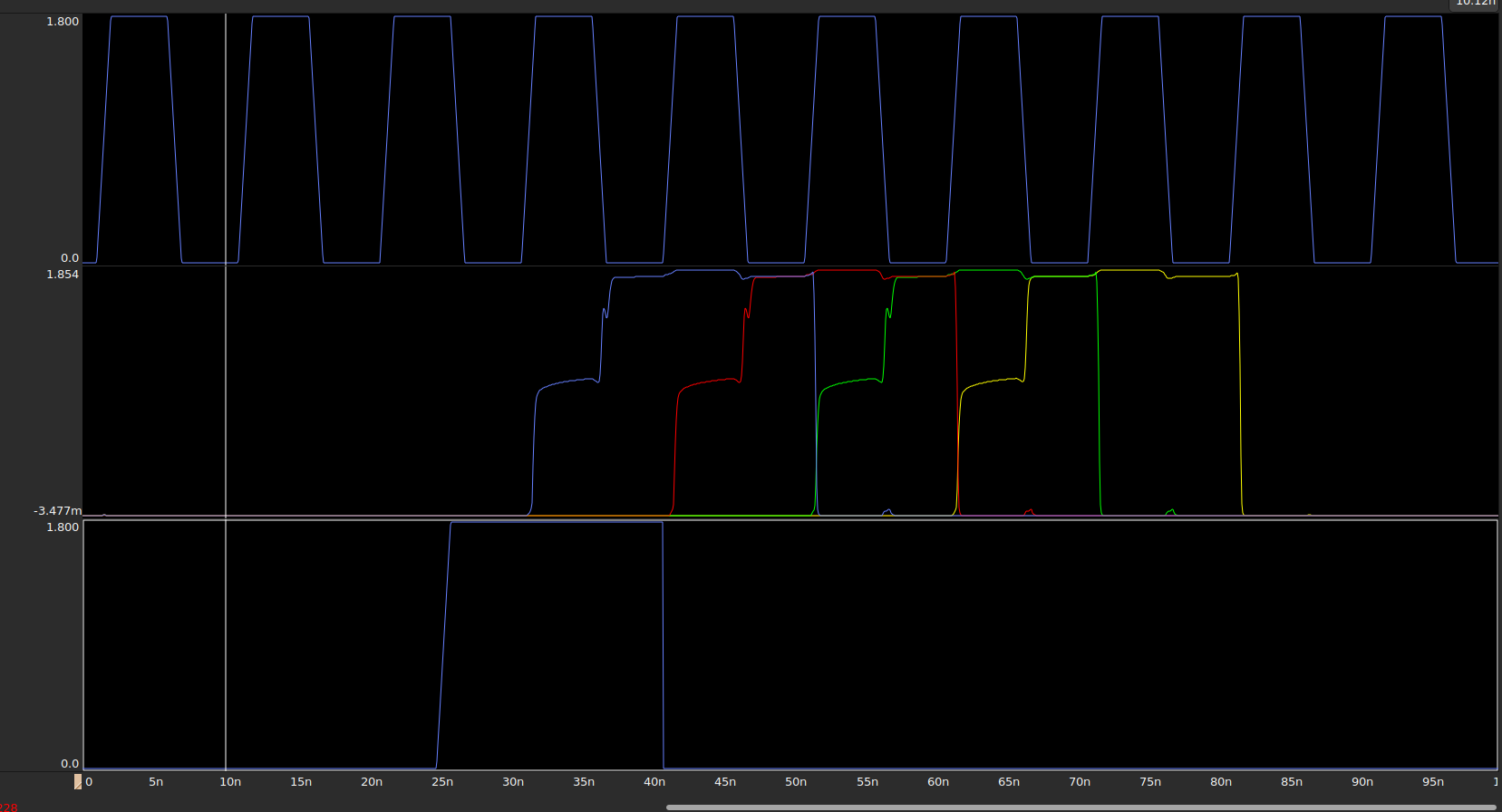Select the green waveform's mid-level plateau
This screenshot has height=812, width=1502.
(850, 382)
